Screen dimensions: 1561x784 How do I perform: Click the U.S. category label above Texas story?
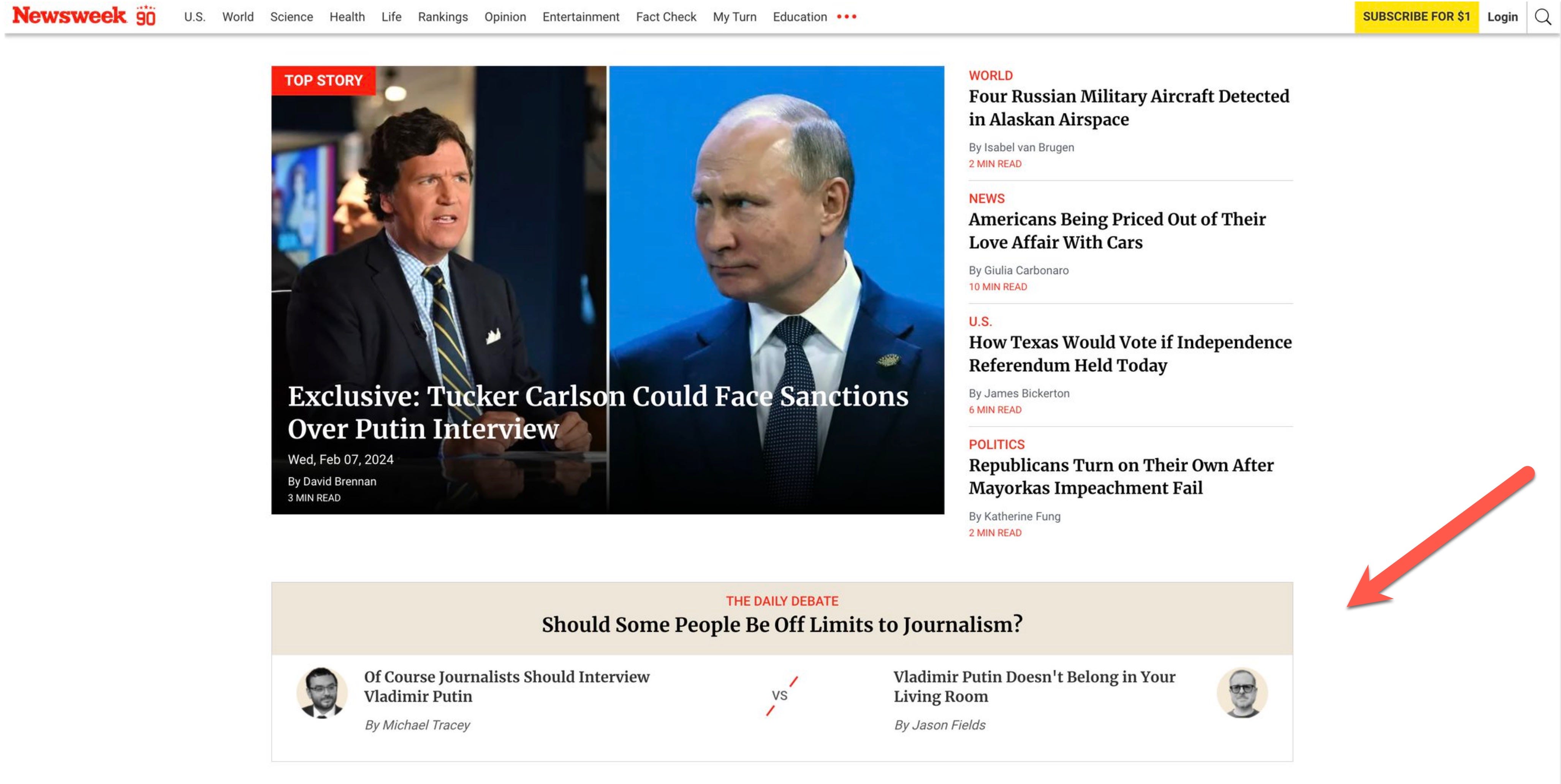pyautogui.click(x=980, y=322)
